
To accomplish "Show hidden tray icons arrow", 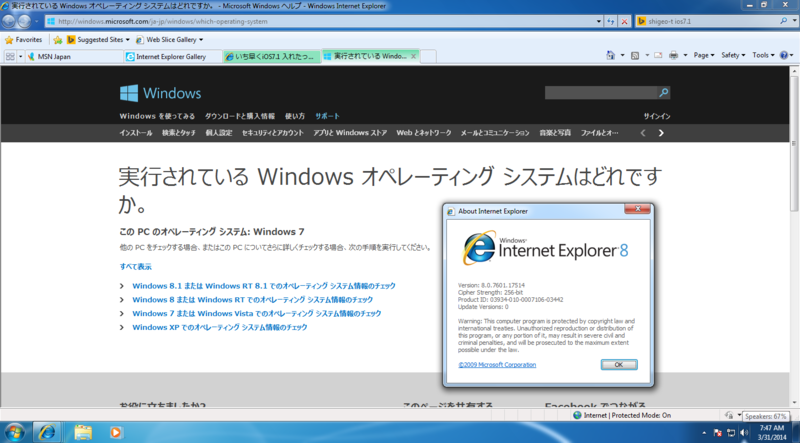I will click(704, 433).
